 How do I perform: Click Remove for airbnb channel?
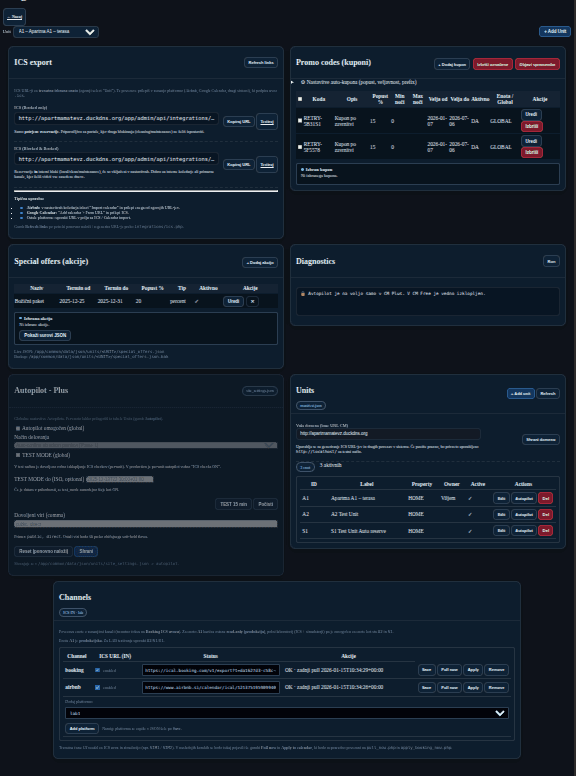click(x=496, y=687)
